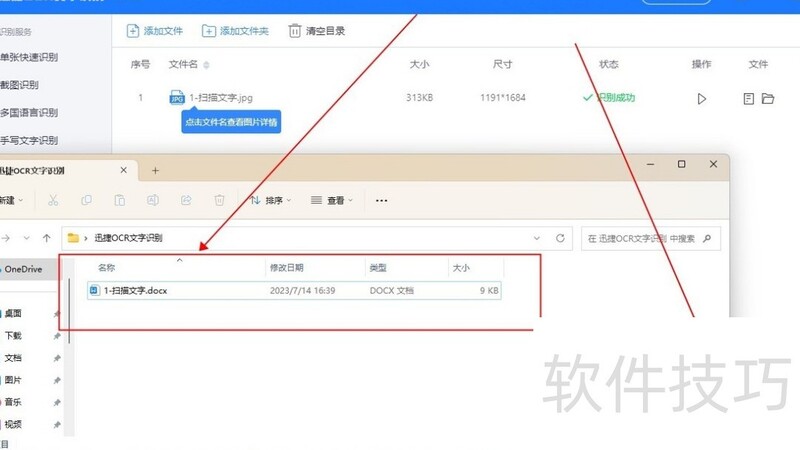The height and width of the screenshot is (450, 800).
Task: Maximize the Explorer window
Action: click(682, 164)
